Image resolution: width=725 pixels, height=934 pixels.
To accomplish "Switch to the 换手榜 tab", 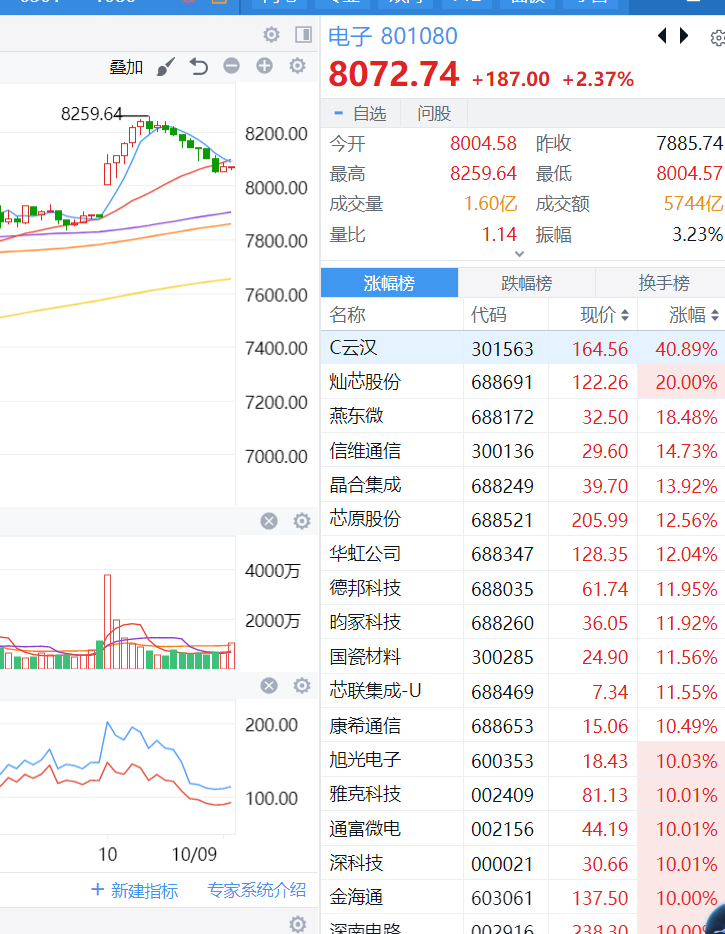I will (x=663, y=283).
